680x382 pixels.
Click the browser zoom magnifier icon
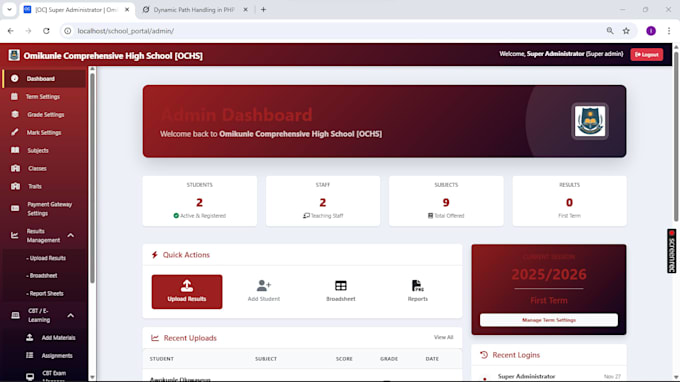pyautogui.click(x=610, y=31)
